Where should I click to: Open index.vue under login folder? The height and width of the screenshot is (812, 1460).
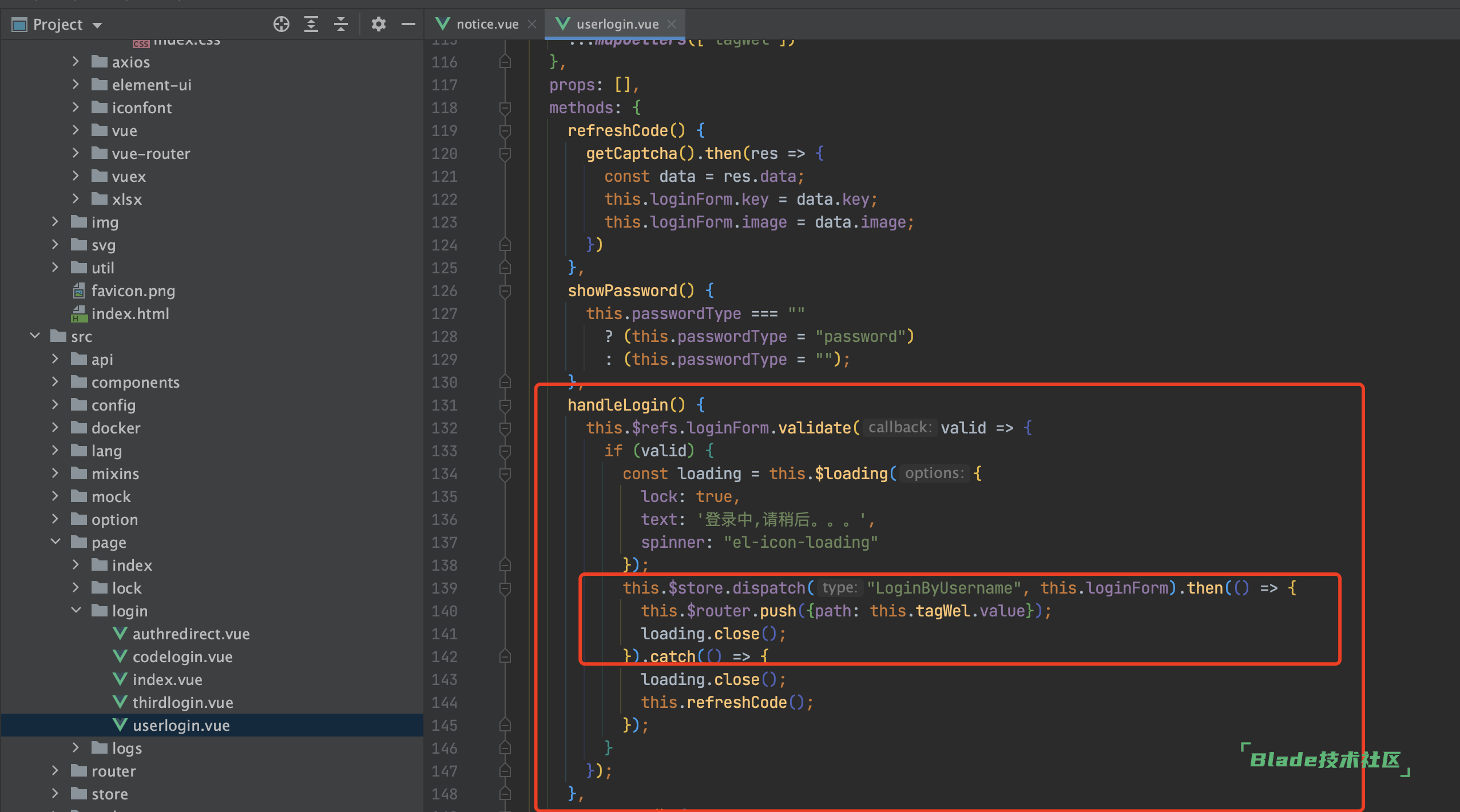(x=167, y=680)
